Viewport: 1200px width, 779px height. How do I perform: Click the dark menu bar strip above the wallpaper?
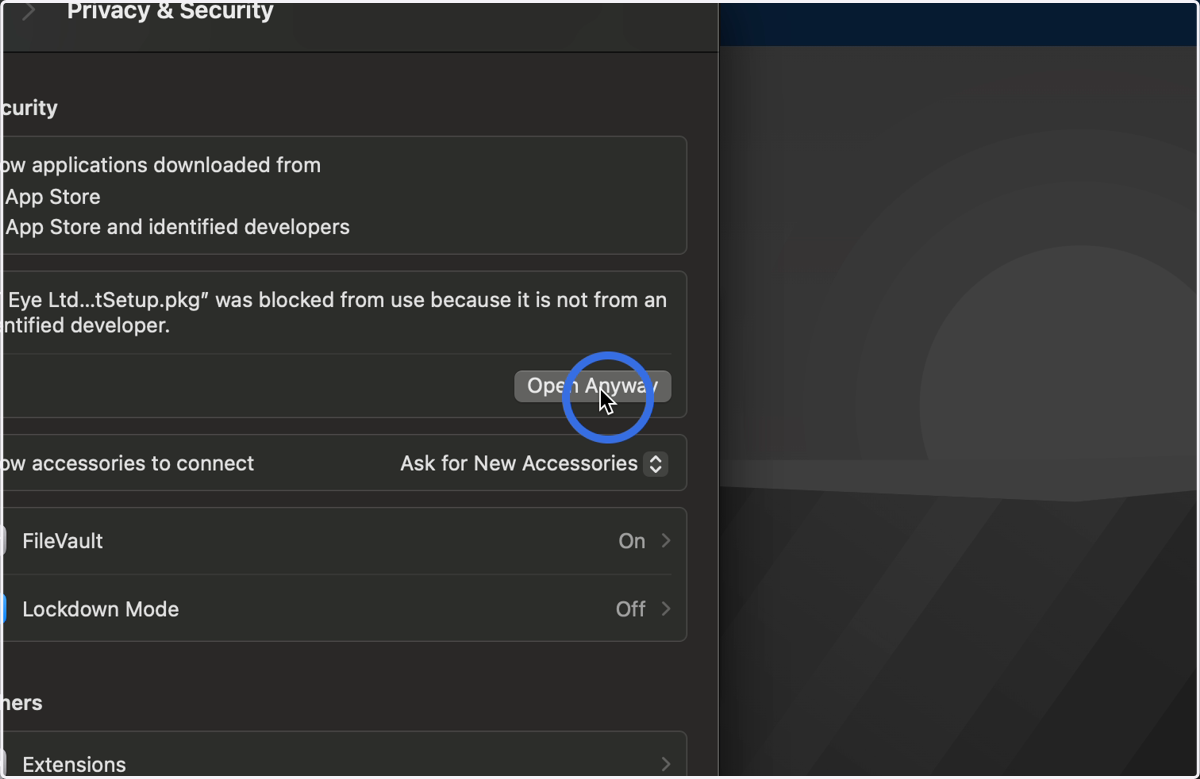coord(958,24)
